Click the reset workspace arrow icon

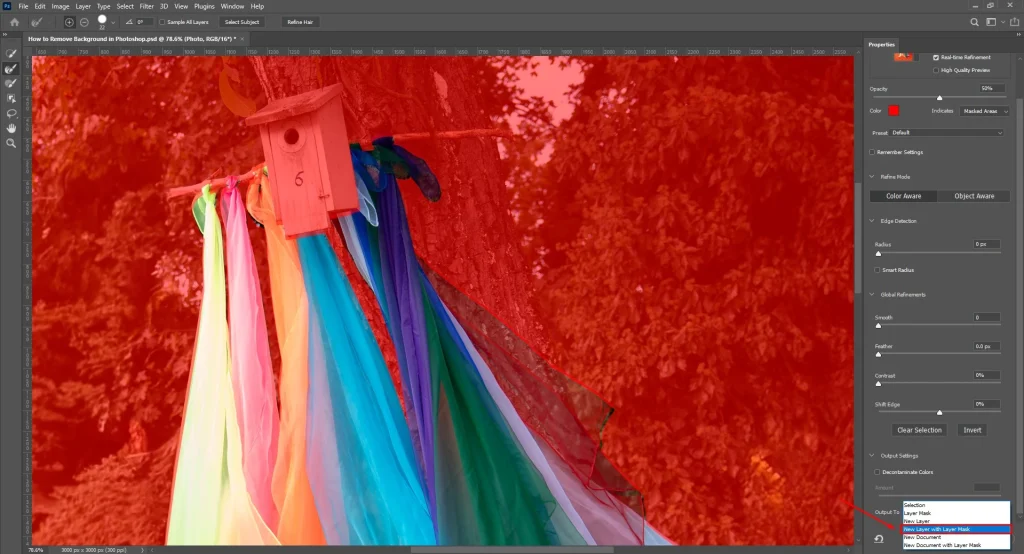(879, 539)
